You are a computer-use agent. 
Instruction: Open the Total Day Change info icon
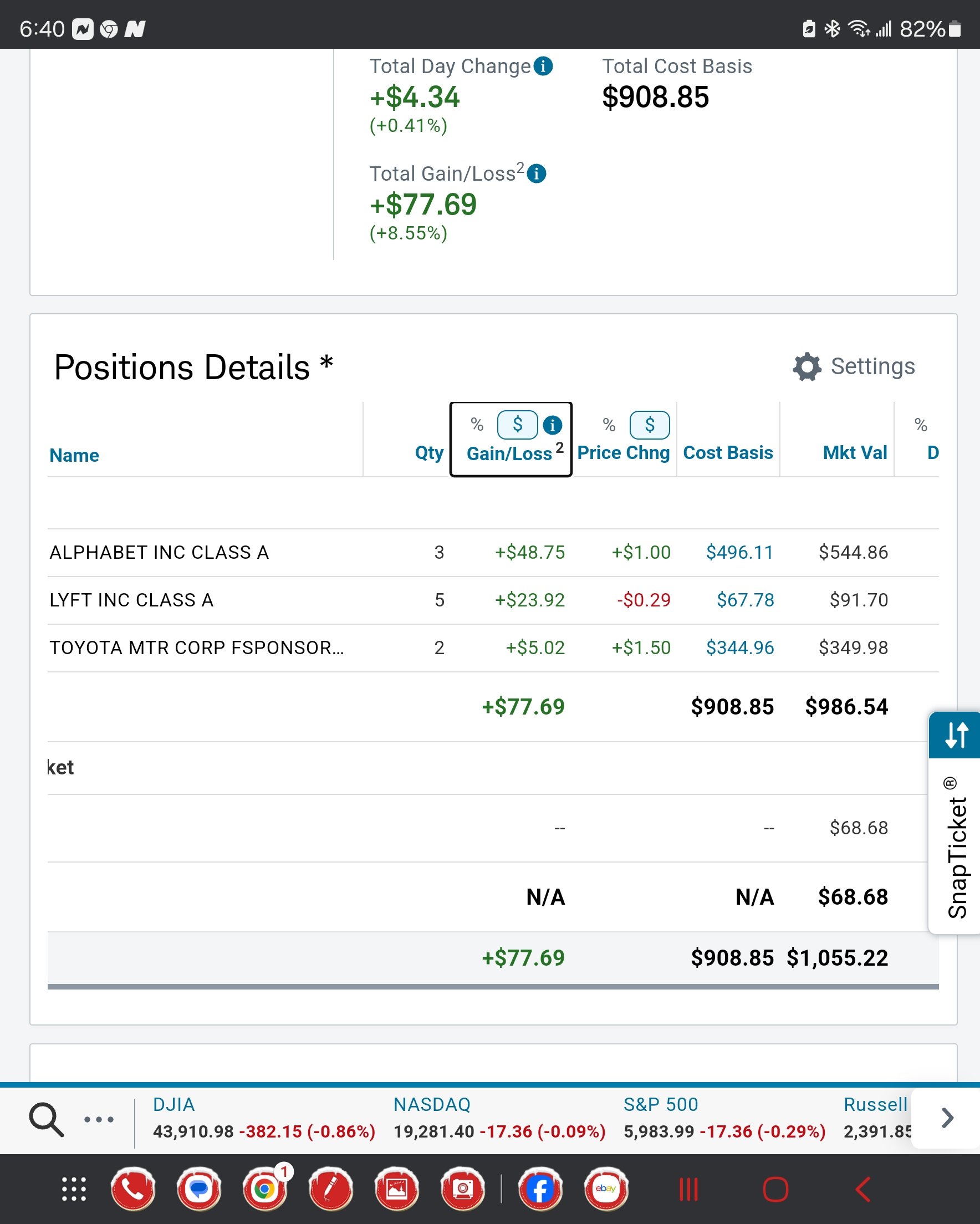pyautogui.click(x=543, y=67)
